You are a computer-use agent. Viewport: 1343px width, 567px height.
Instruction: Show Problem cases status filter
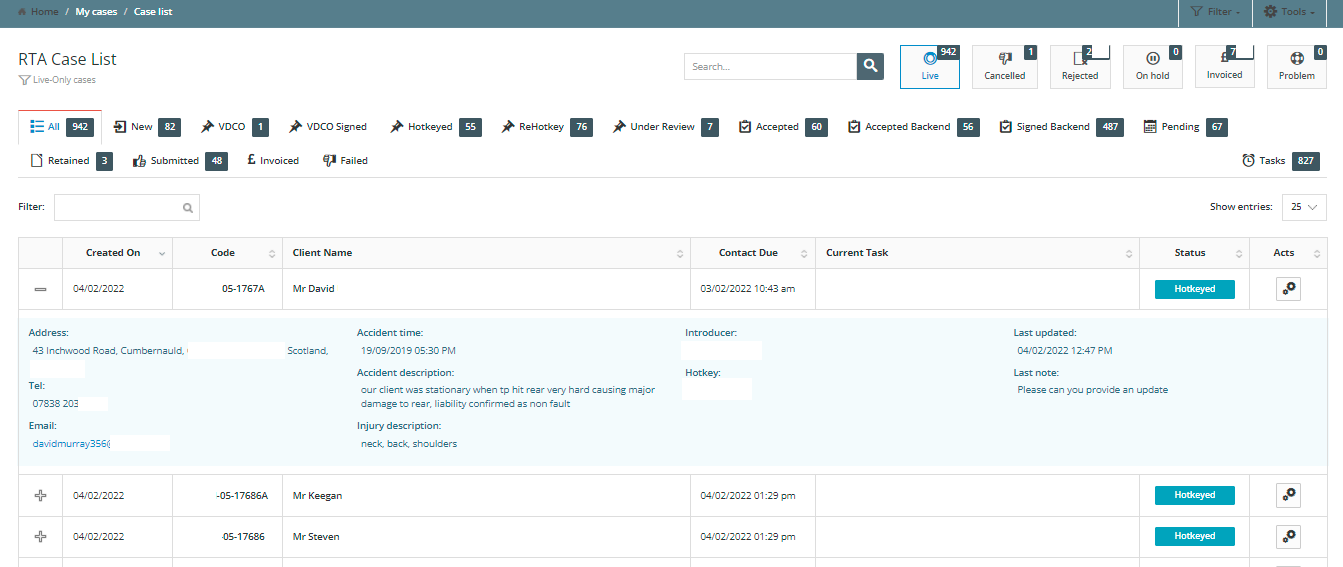(x=1296, y=67)
